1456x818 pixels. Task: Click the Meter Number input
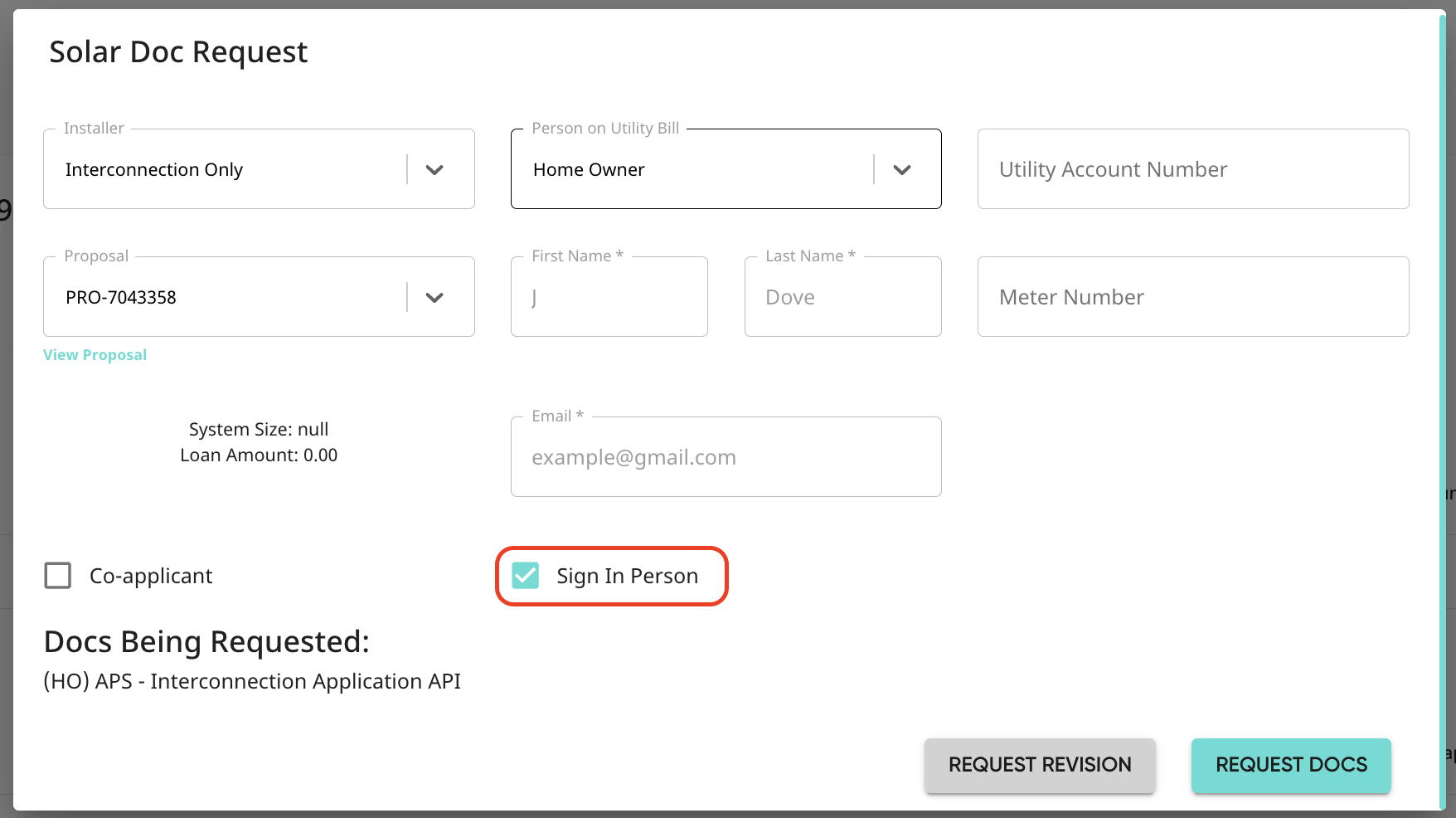pyautogui.click(x=1192, y=296)
